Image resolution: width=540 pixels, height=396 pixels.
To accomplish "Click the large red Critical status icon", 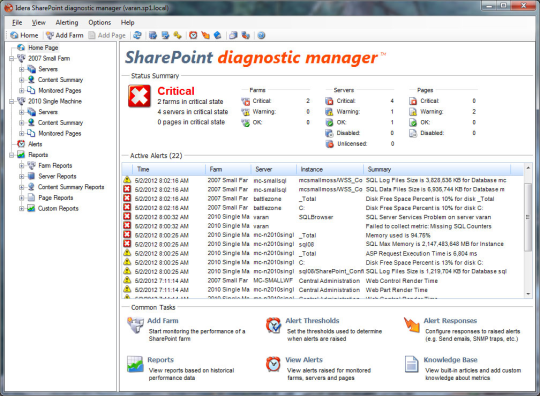I will [139, 96].
